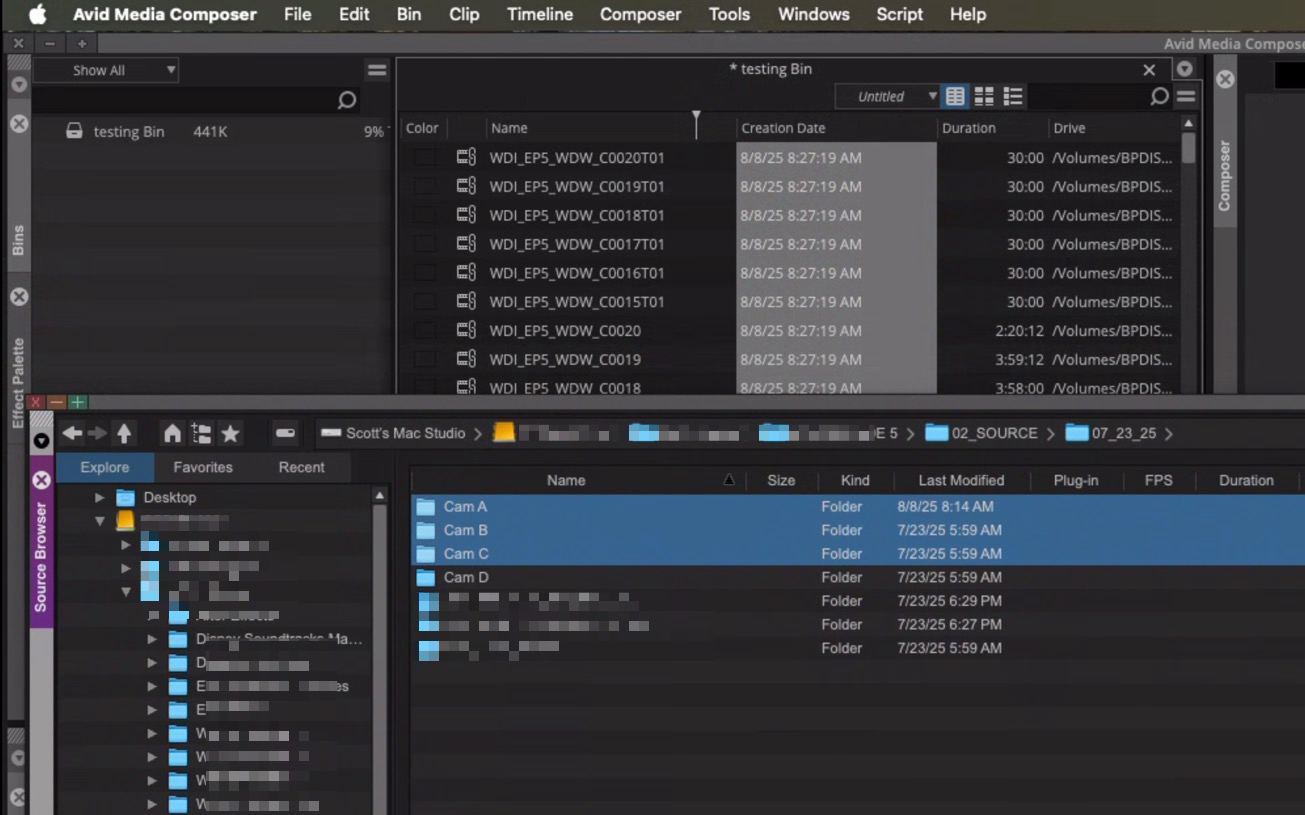Open the bin tab options arrow

[1185, 69]
